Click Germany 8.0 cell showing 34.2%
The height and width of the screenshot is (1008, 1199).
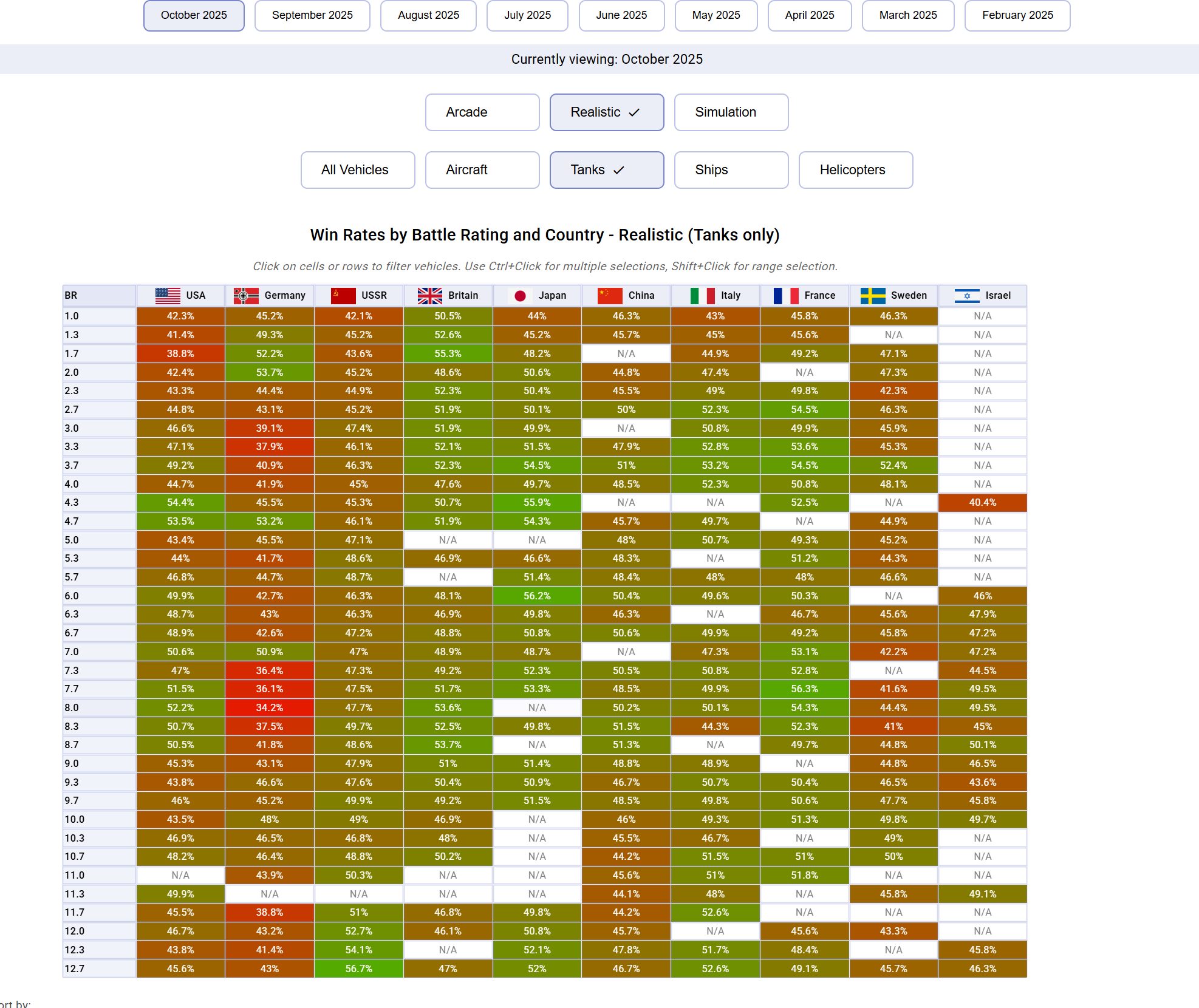click(270, 707)
